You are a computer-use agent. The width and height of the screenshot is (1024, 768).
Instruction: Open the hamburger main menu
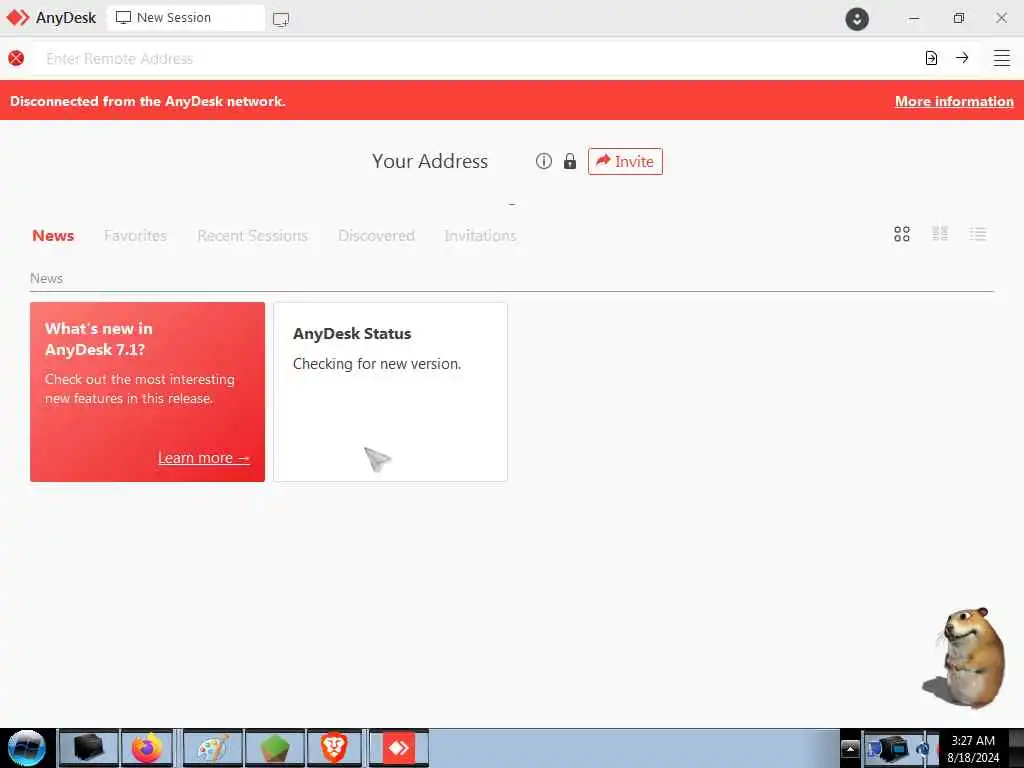point(1002,58)
